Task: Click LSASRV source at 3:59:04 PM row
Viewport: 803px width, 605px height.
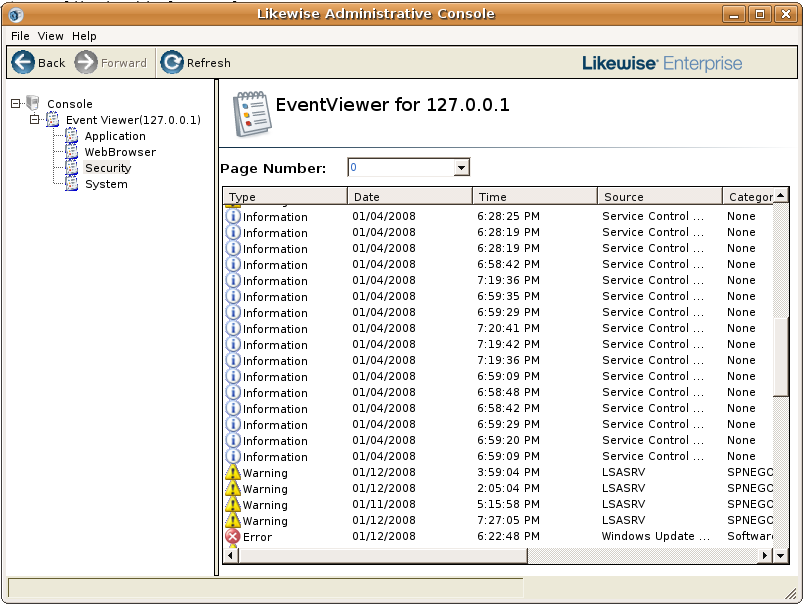Action: pos(623,472)
